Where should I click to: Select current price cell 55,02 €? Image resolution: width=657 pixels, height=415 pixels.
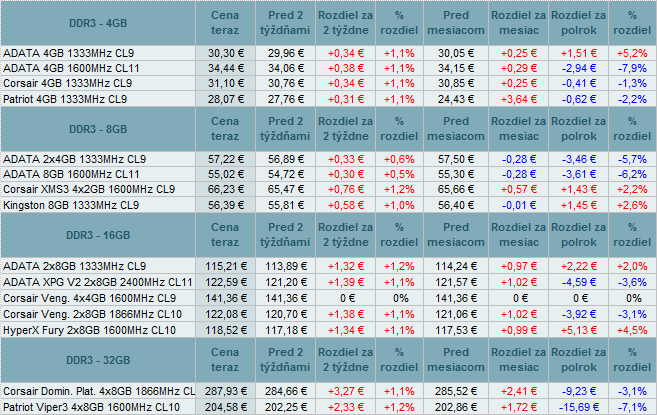225,174
